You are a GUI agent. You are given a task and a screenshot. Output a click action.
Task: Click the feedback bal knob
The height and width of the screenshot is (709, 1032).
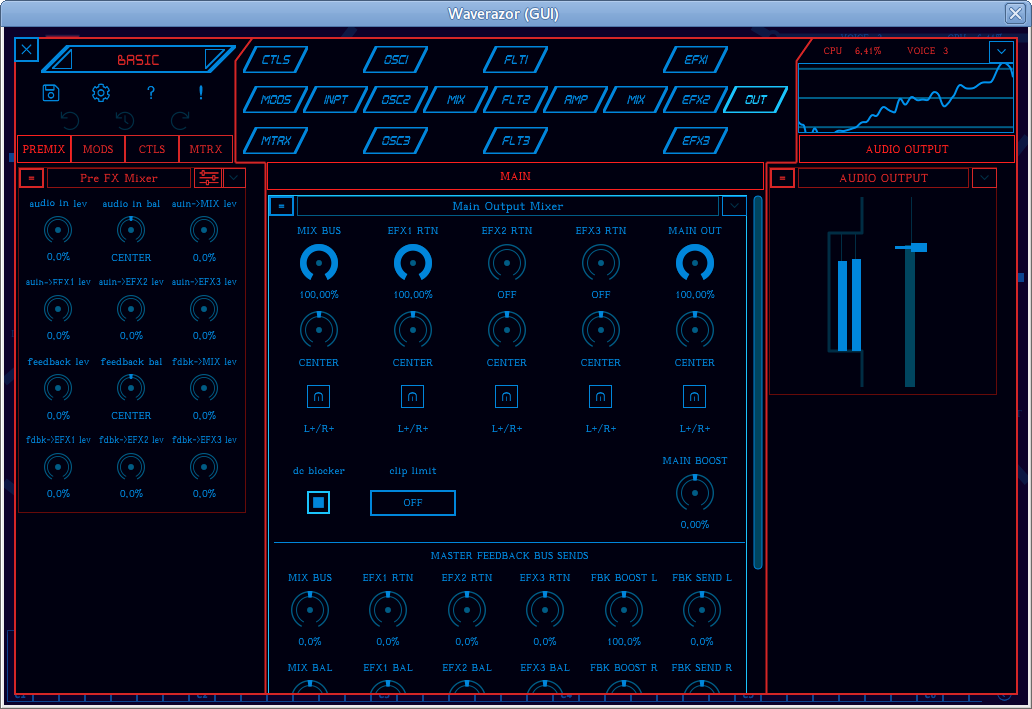coord(131,388)
